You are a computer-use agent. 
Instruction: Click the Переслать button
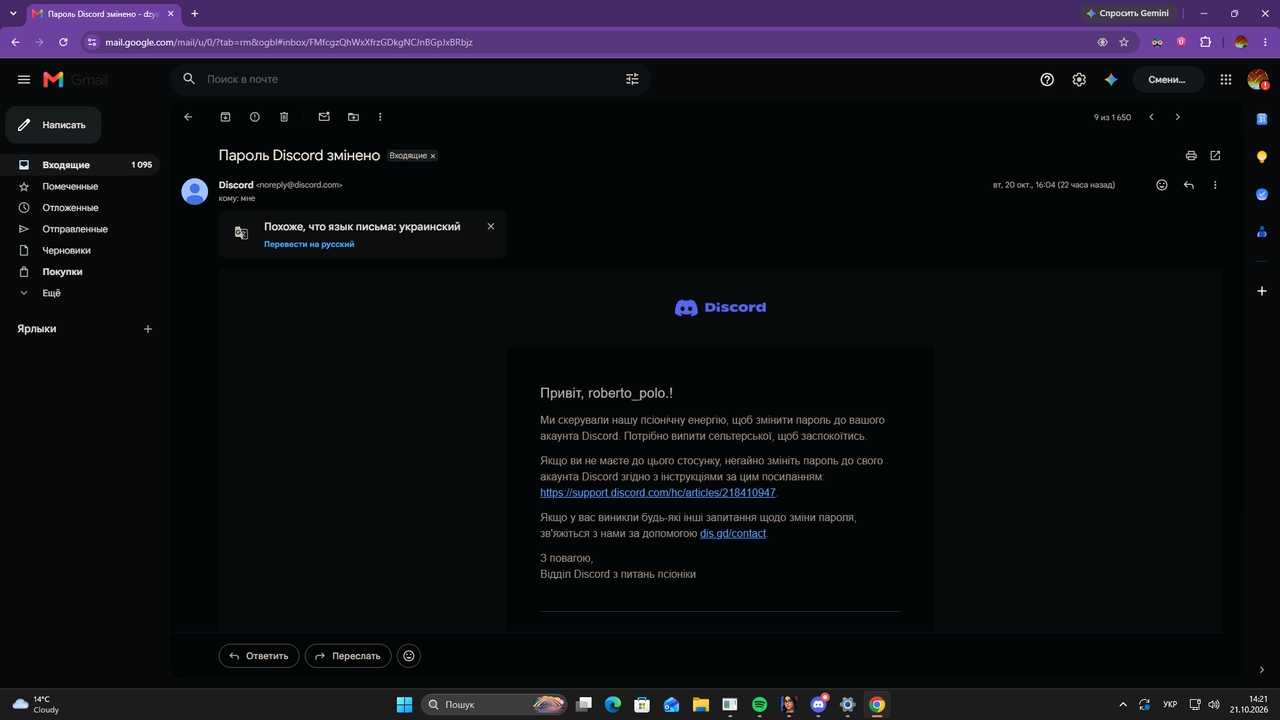click(348, 656)
